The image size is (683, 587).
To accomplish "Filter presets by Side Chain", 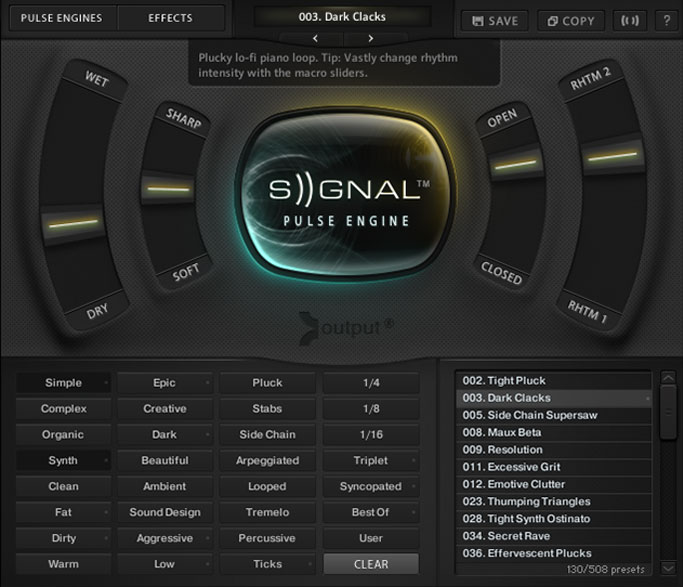I will [267, 435].
